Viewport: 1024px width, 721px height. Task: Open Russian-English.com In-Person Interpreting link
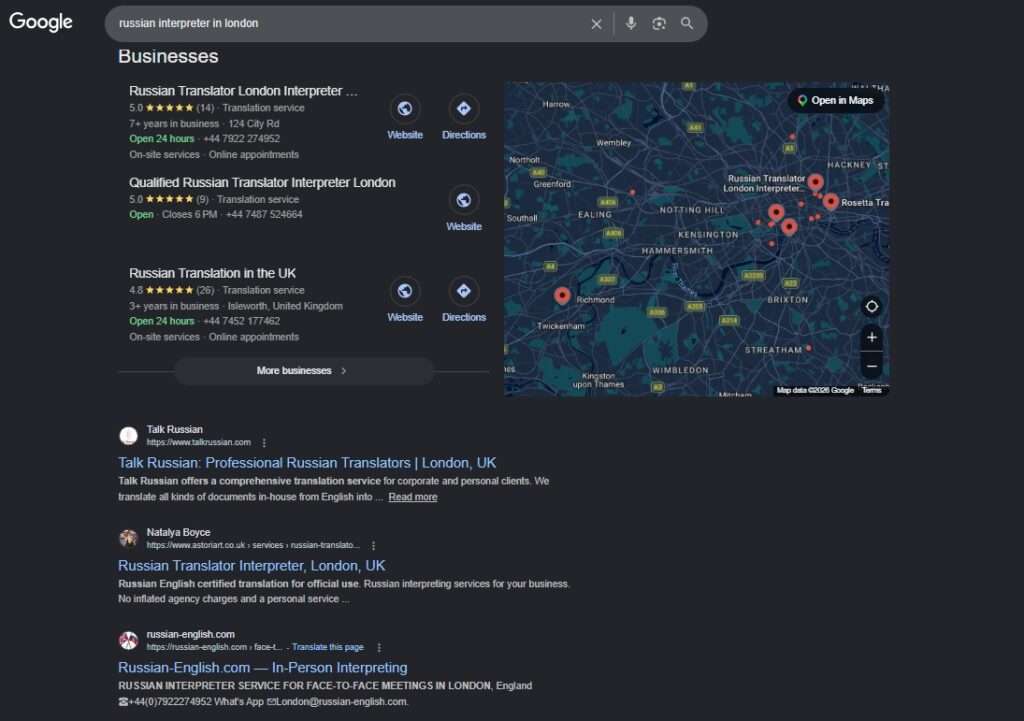[x=263, y=667]
